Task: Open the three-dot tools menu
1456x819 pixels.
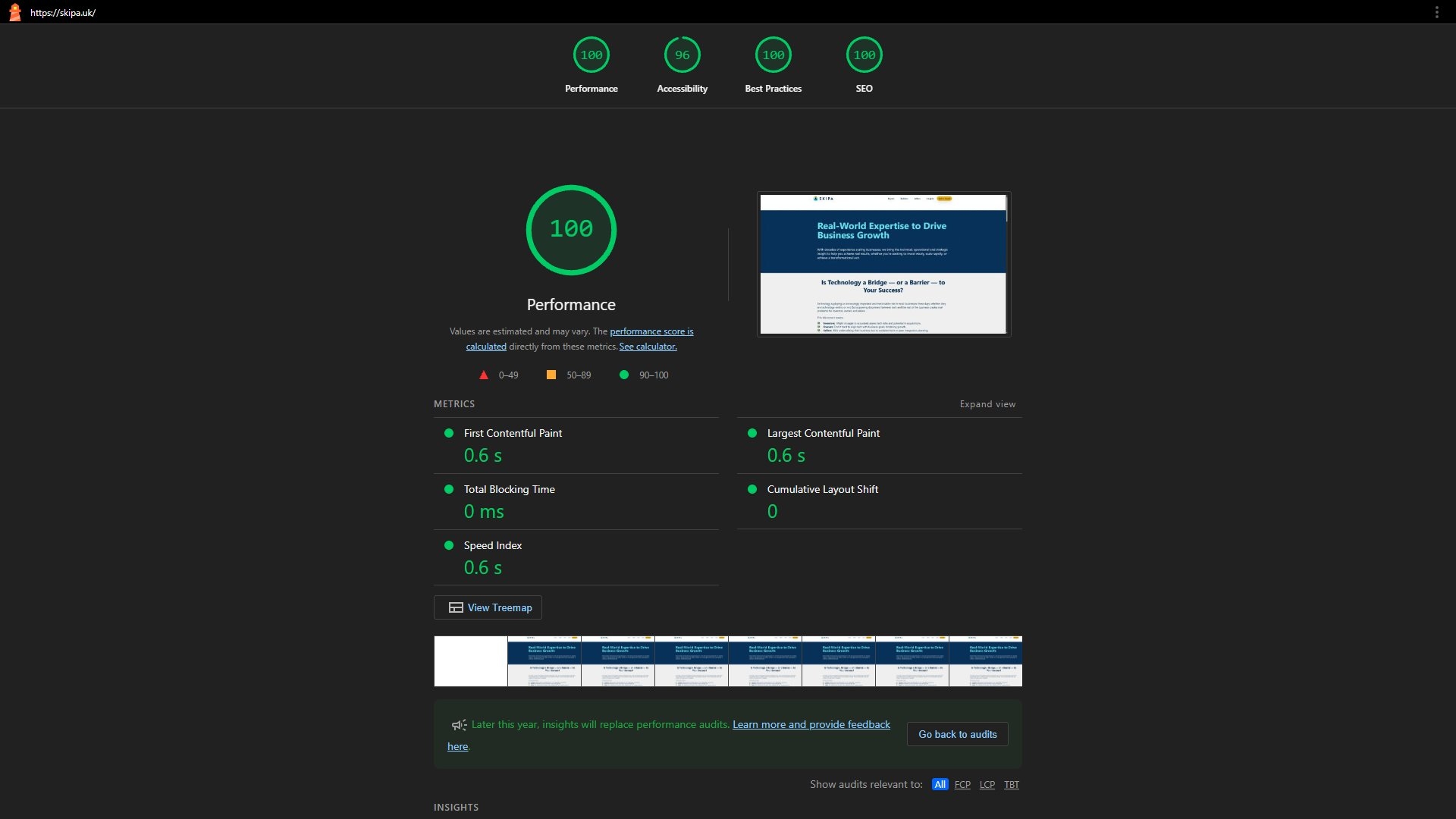Action: (1436, 12)
